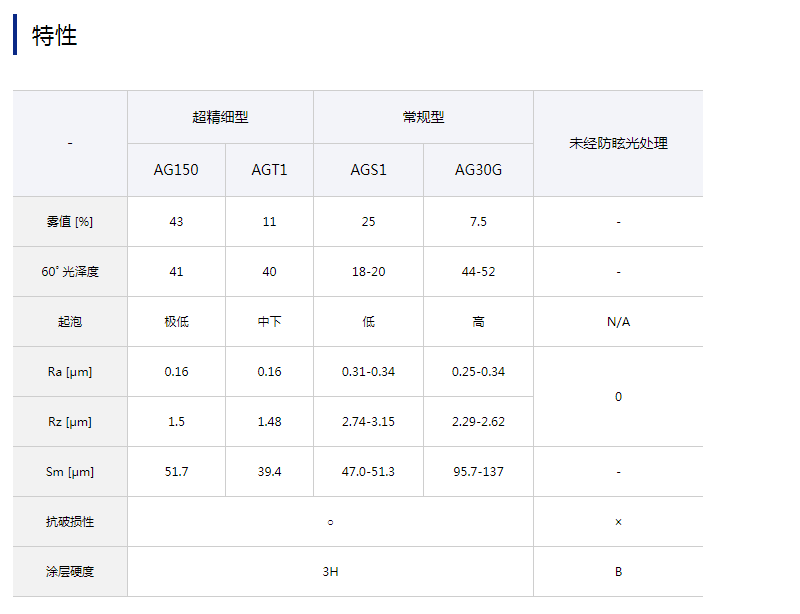
Task: Select the 常规型 column group header
Action: [423, 117]
